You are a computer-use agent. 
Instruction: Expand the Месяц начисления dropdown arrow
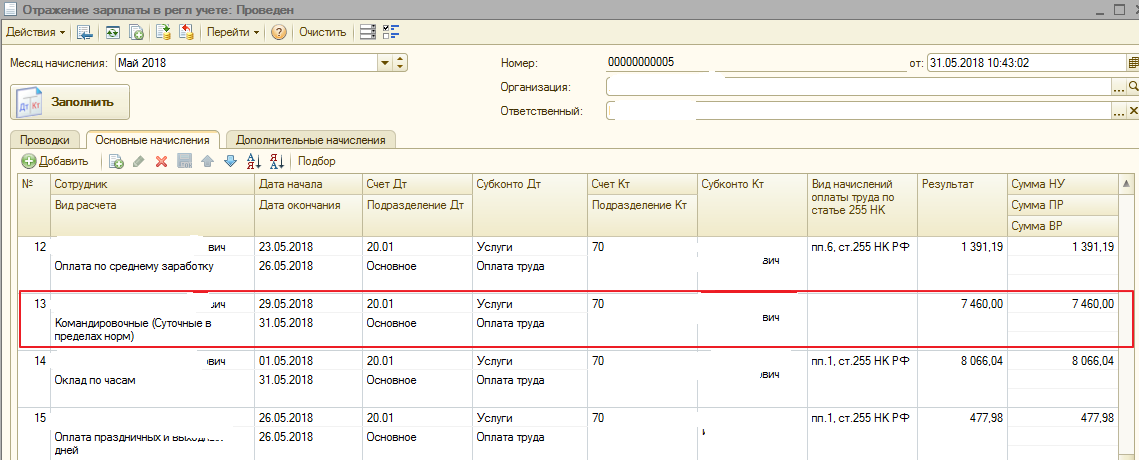point(384,63)
